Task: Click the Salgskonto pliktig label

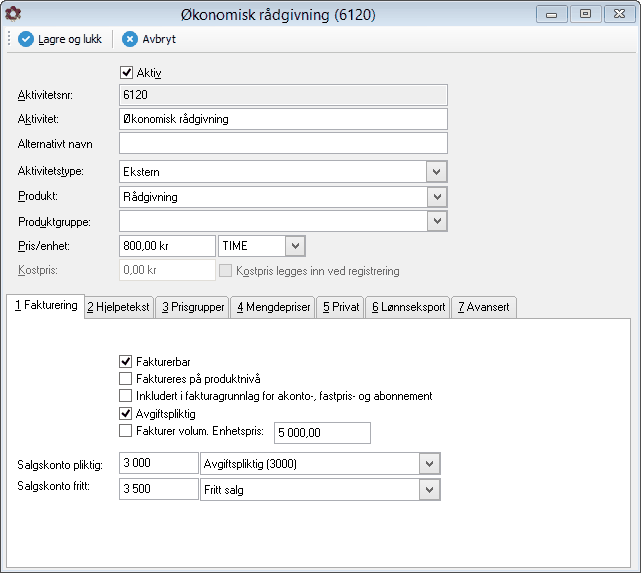Action: (60, 465)
